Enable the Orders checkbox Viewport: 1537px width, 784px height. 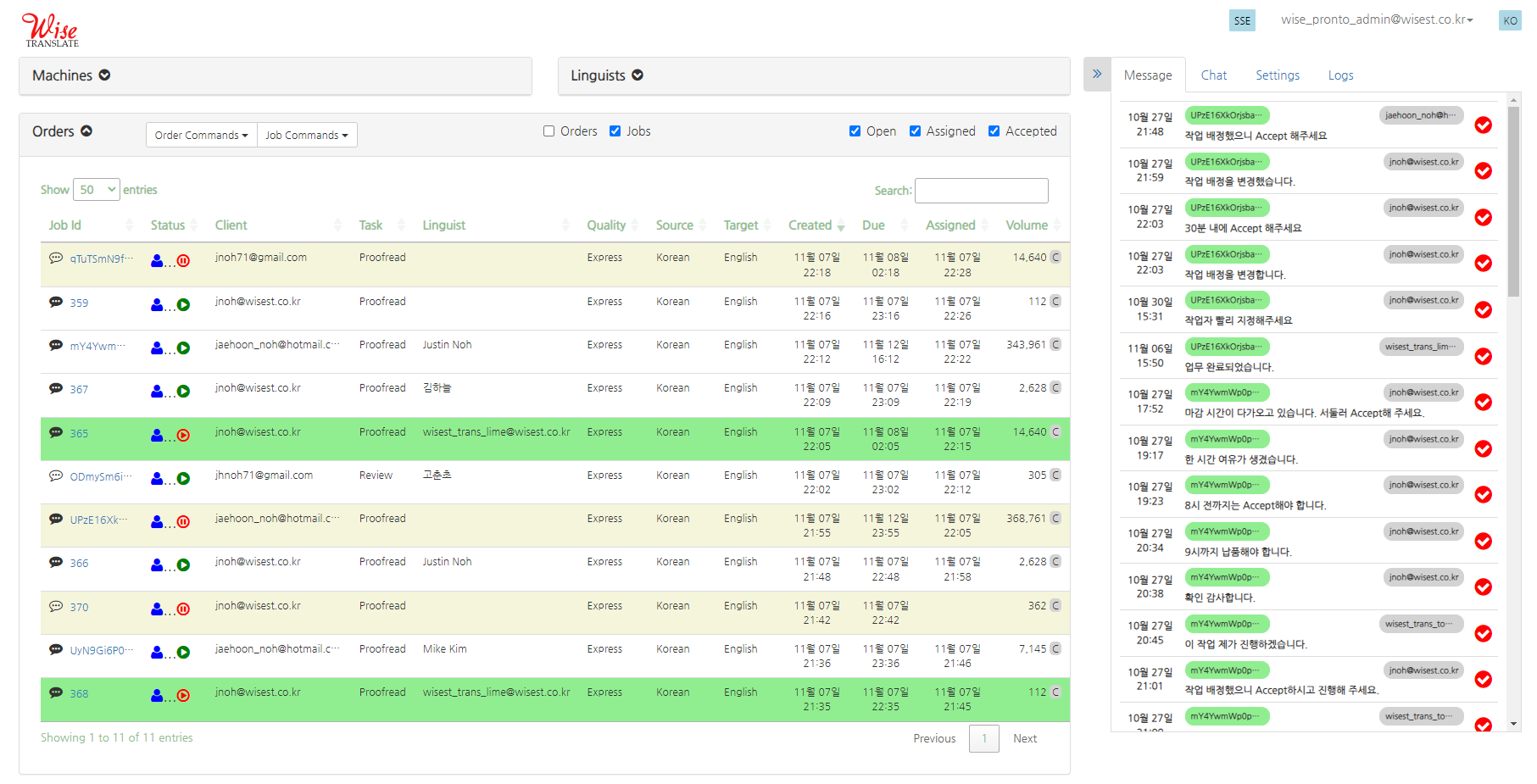click(549, 131)
